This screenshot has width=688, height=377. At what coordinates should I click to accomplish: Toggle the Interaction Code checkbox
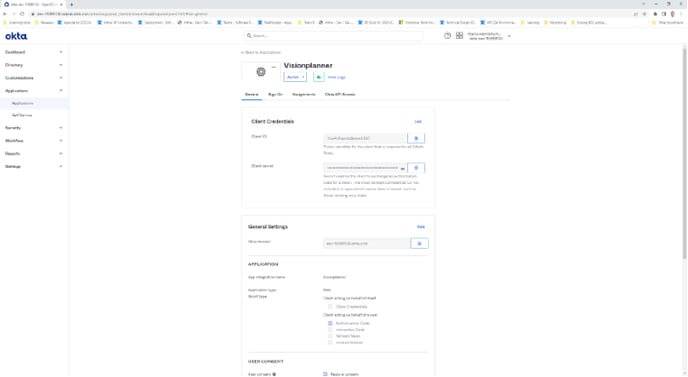click(x=330, y=330)
